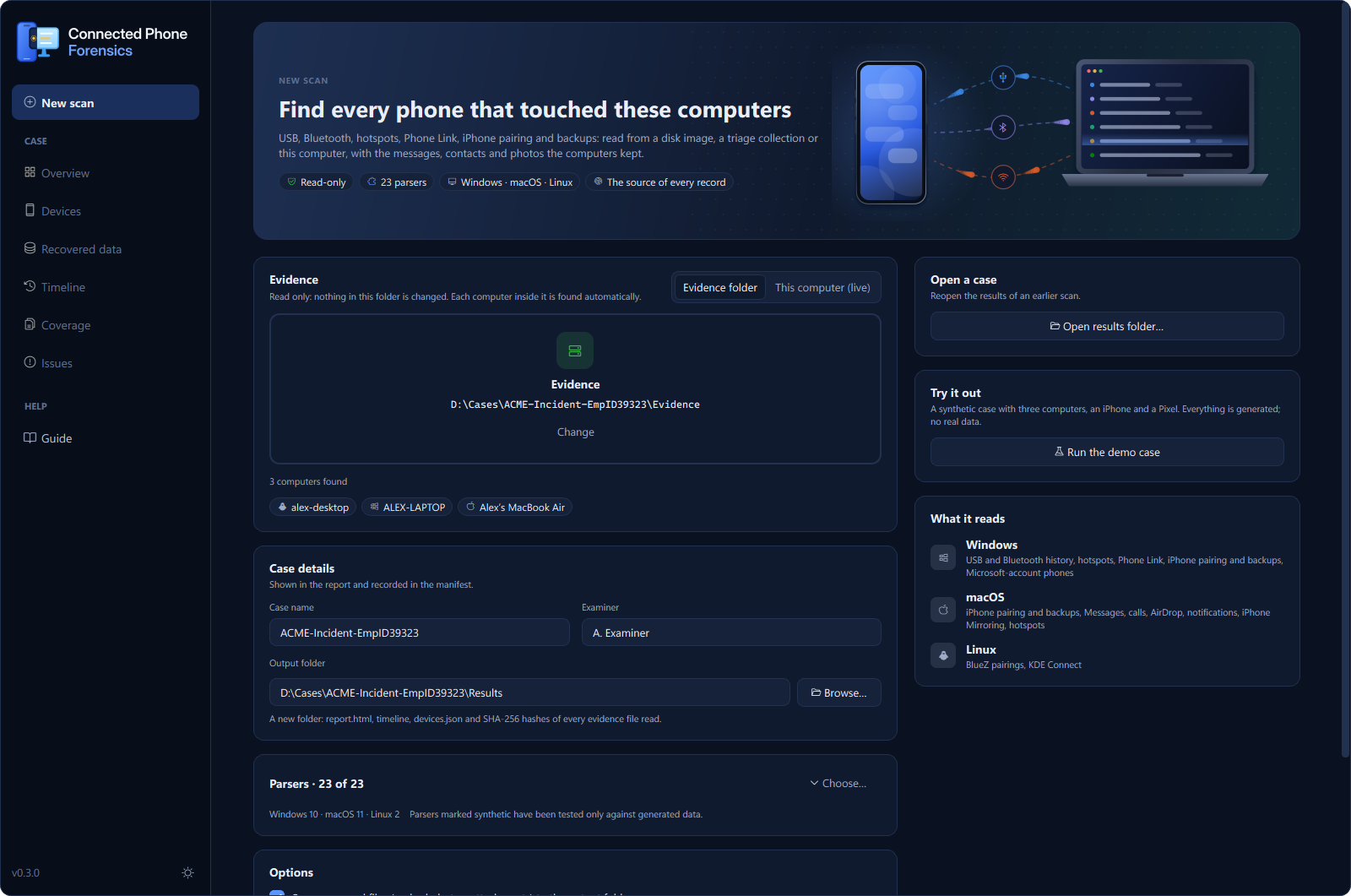Select Alex's MacBook Air chip

[x=515, y=507]
